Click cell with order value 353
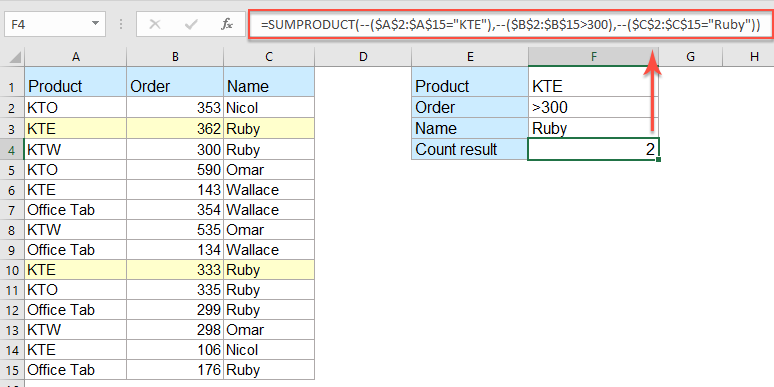774x387 pixels. (175, 108)
